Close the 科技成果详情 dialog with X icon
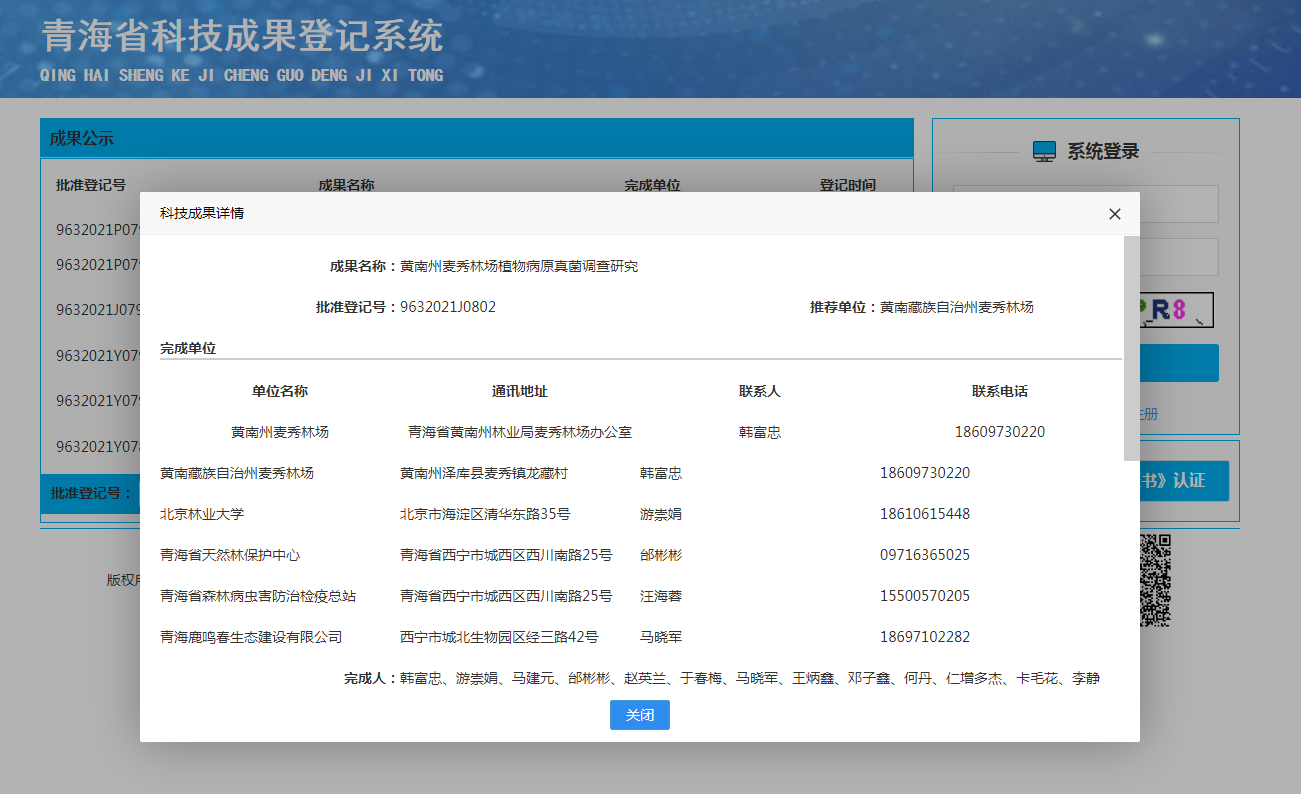The width and height of the screenshot is (1301, 794). (1115, 214)
